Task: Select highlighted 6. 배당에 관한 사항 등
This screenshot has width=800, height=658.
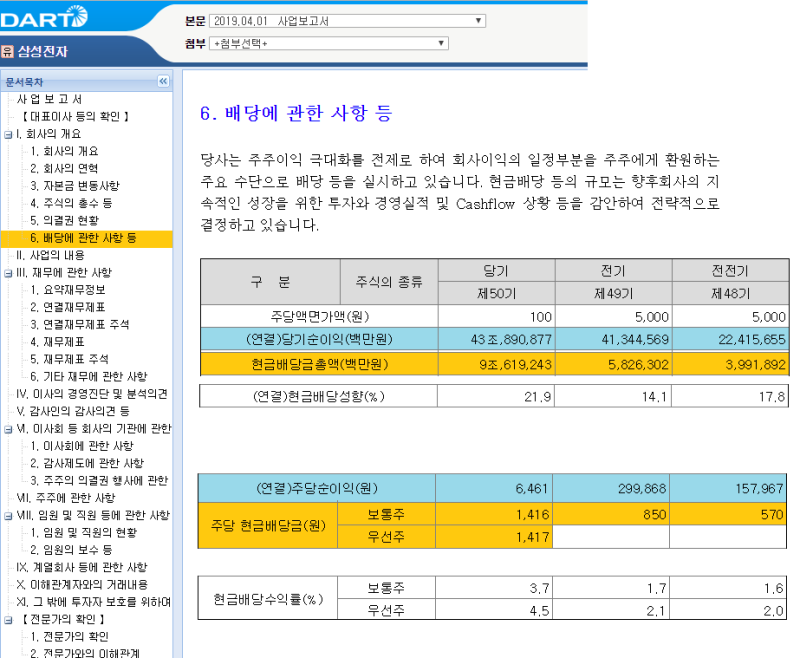Action: pyautogui.click(x=83, y=238)
